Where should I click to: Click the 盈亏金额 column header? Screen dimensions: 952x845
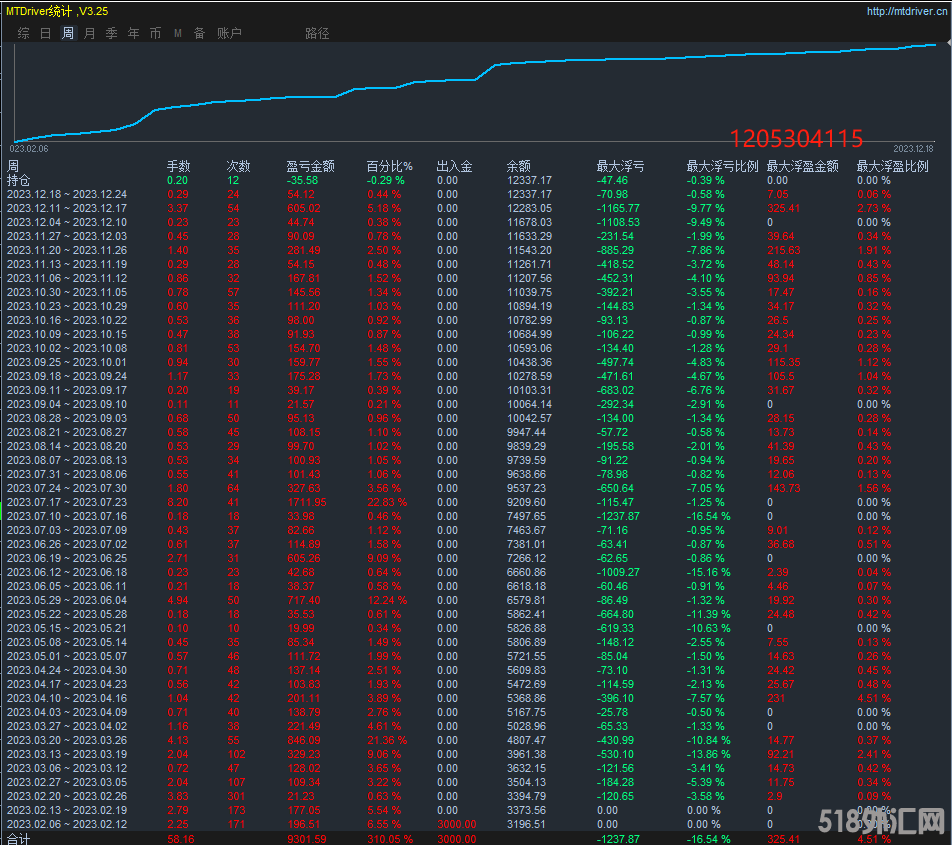point(310,166)
